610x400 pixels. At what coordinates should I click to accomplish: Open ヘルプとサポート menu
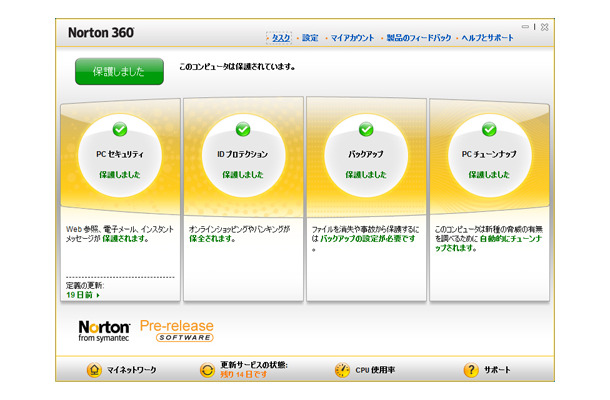487,38
